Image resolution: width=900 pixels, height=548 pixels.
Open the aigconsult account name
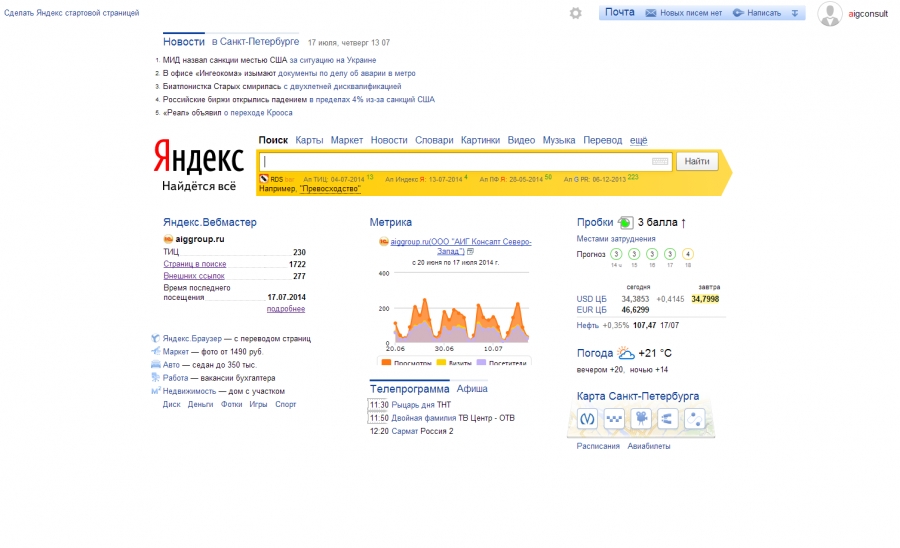tap(868, 14)
